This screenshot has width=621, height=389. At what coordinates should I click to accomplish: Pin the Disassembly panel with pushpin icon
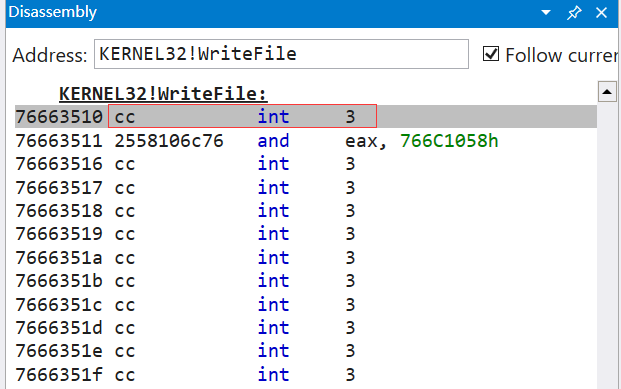[574, 13]
